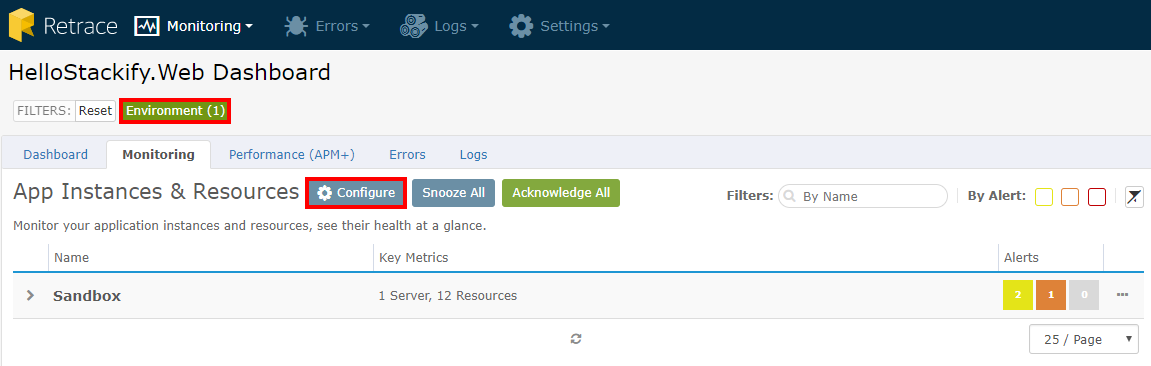Click the clear filter funnel icon
Image resolution: width=1151 pixels, height=366 pixels.
1134,197
